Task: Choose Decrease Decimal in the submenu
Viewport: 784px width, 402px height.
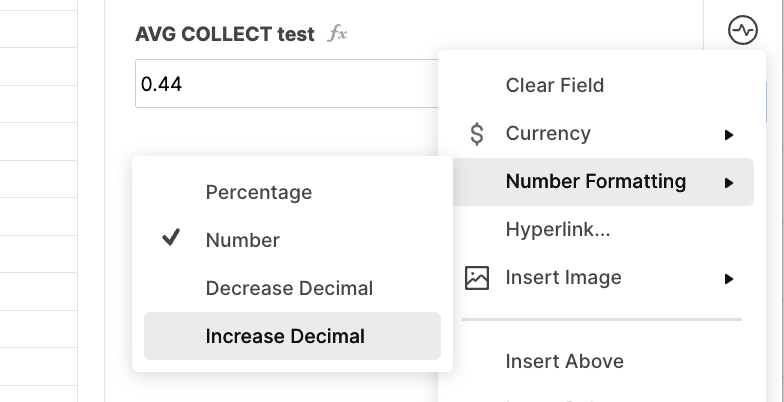Action: coord(289,288)
